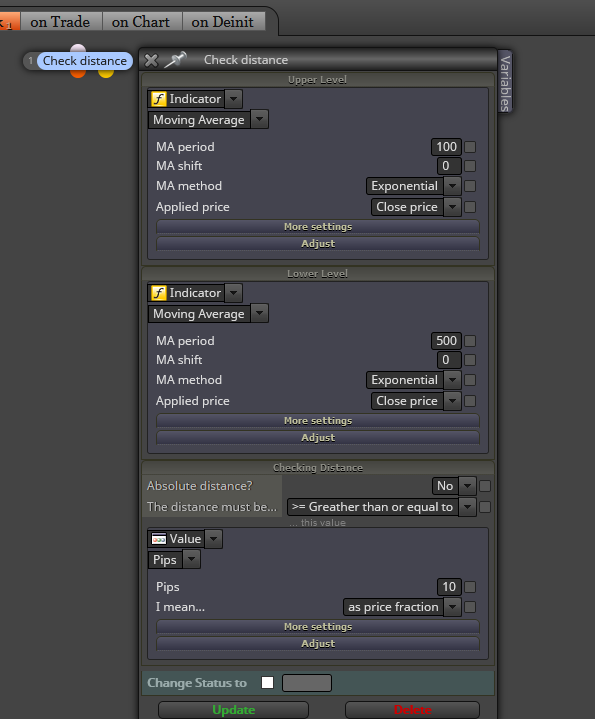Click Value section More settings button

pos(318,626)
